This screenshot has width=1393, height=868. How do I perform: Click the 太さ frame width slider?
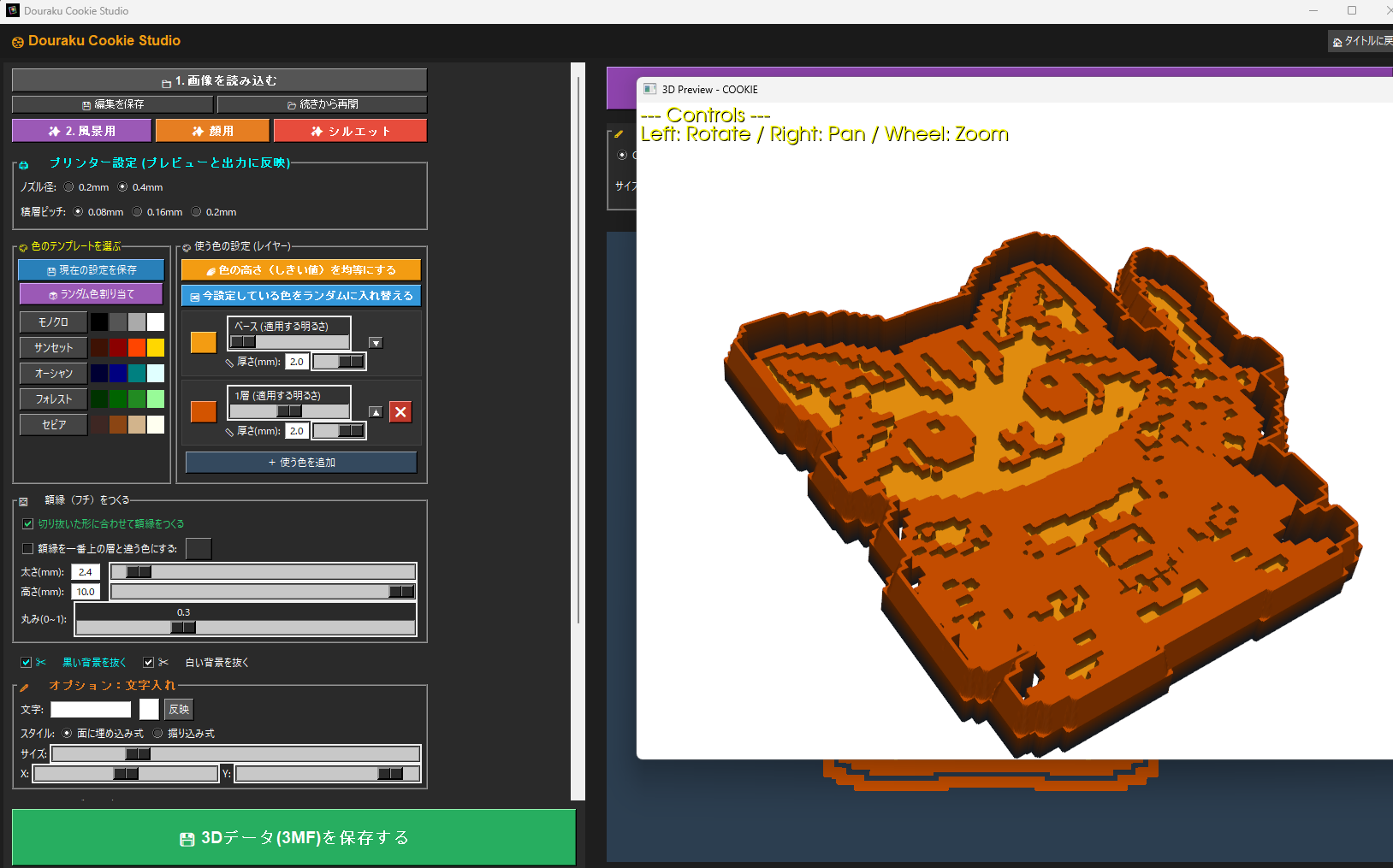[264, 572]
